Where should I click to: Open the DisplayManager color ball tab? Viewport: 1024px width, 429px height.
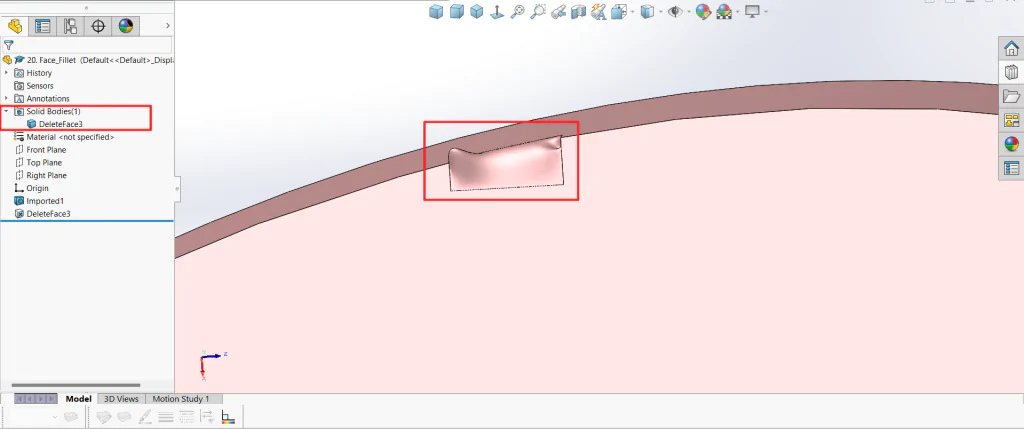tap(125, 26)
